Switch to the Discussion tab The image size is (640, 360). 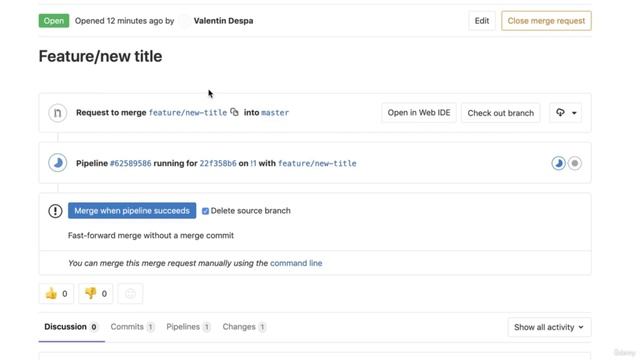(x=71, y=327)
